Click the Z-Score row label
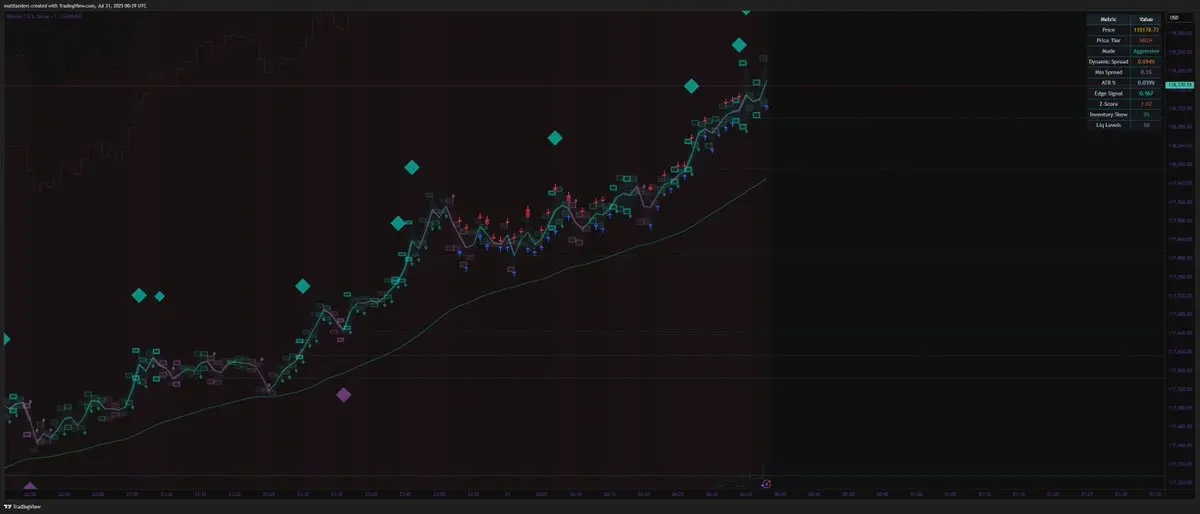This screenshot has width=1200, height=514. pos(1108,104)
